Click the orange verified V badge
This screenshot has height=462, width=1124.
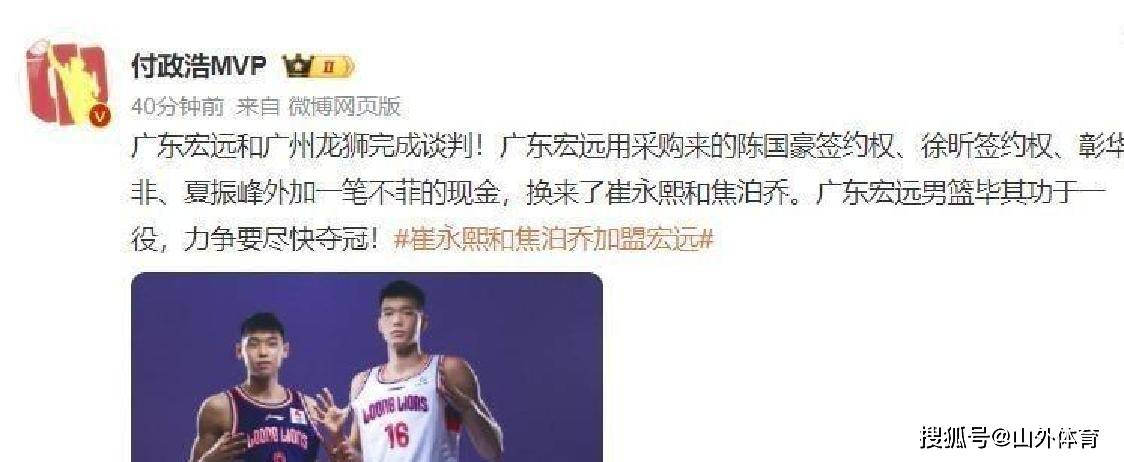click(100, 115)
